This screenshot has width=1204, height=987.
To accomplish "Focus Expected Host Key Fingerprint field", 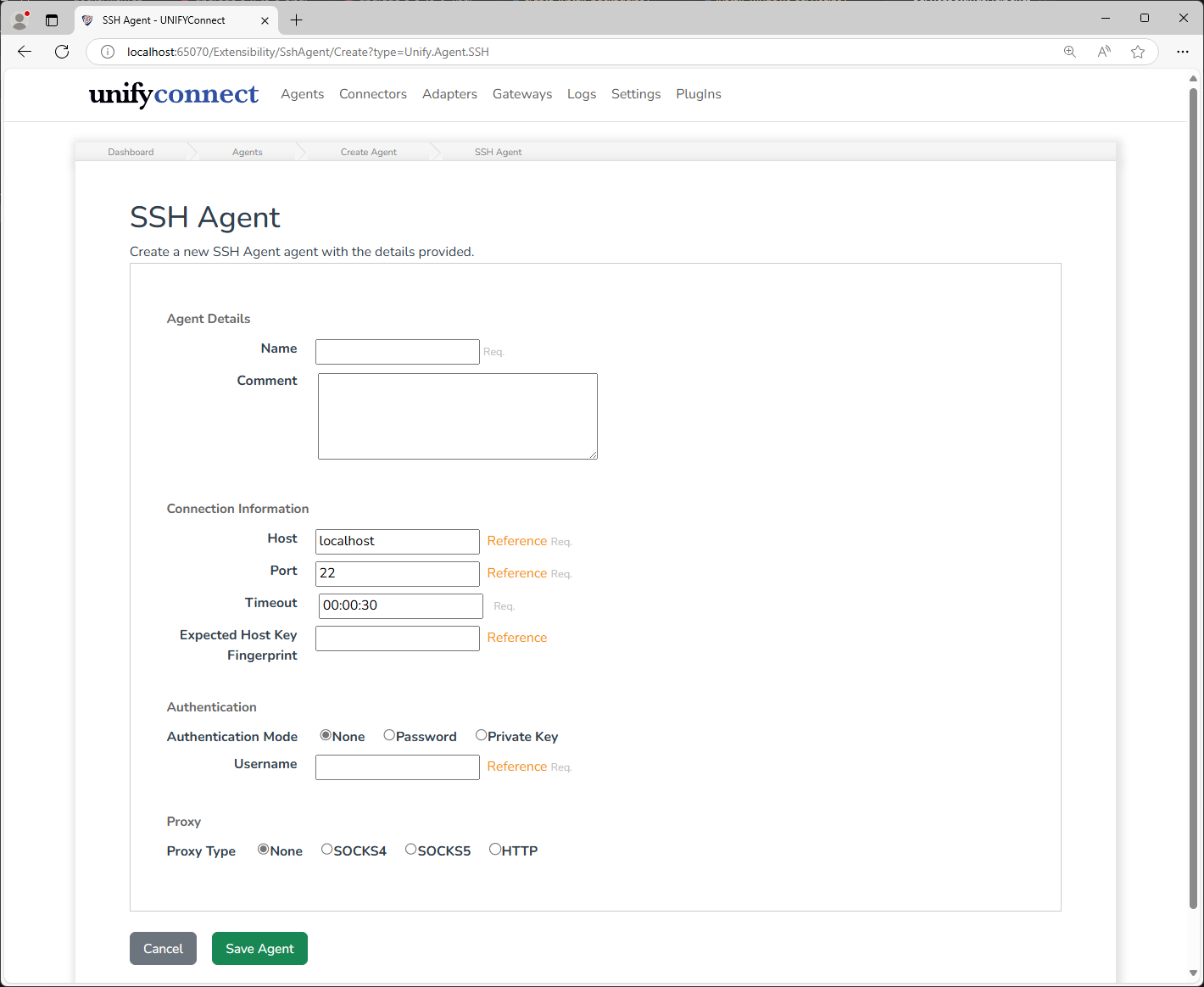I will [x=398, y=638].
